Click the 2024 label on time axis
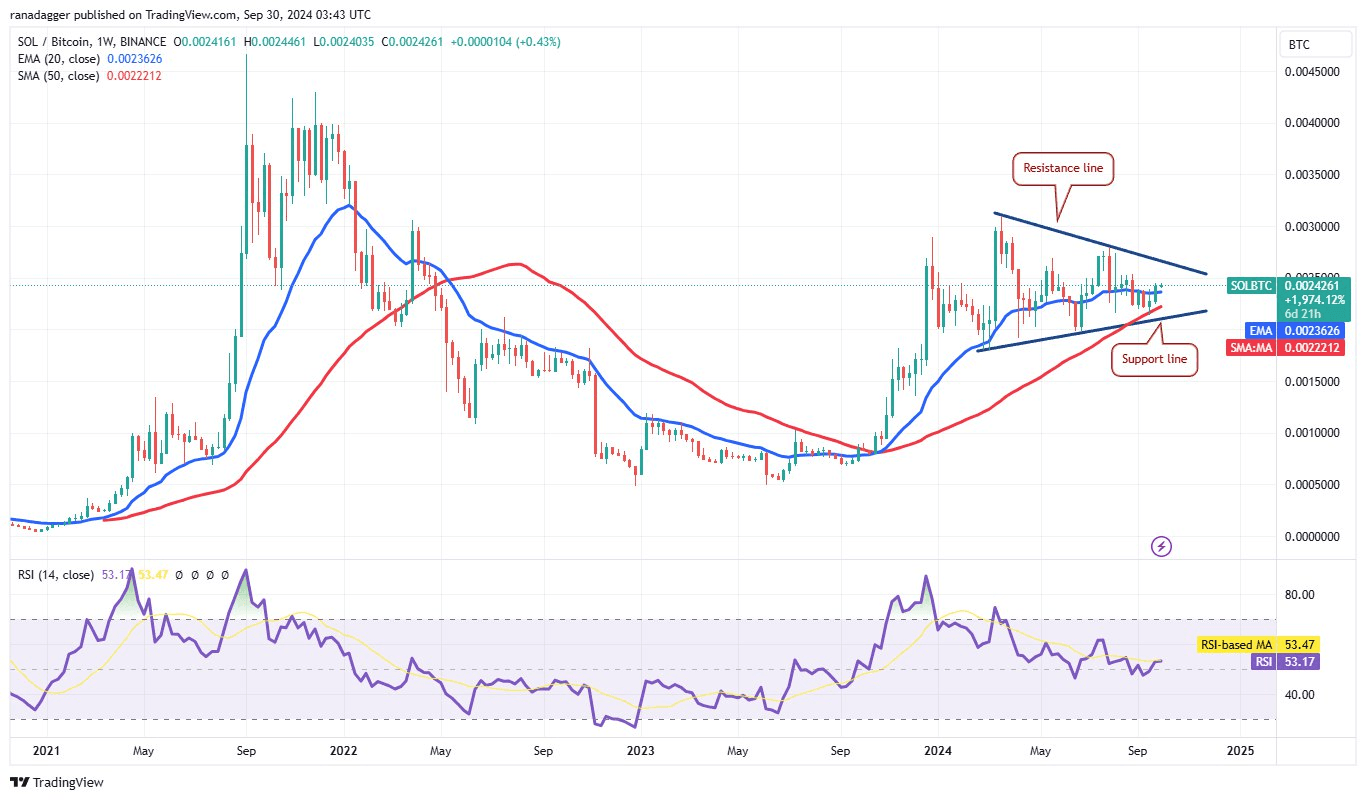Screen dimensions: 1366x800 pos(938,750)
